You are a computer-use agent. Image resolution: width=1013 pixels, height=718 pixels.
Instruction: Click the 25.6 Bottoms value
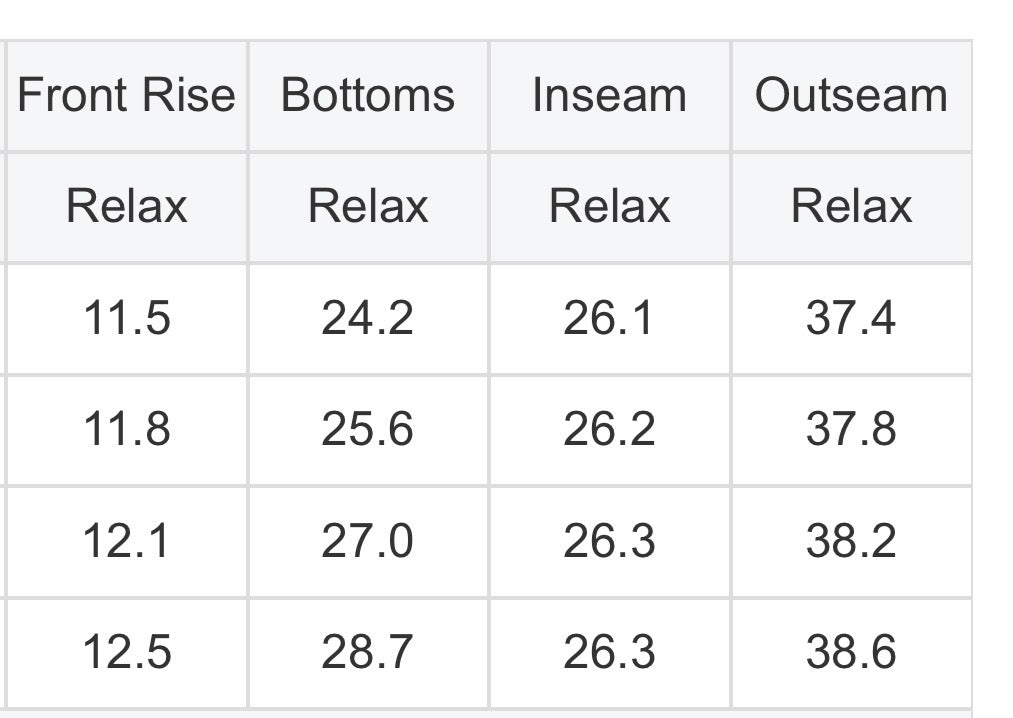pyautogui.click(x=368, y=430)
